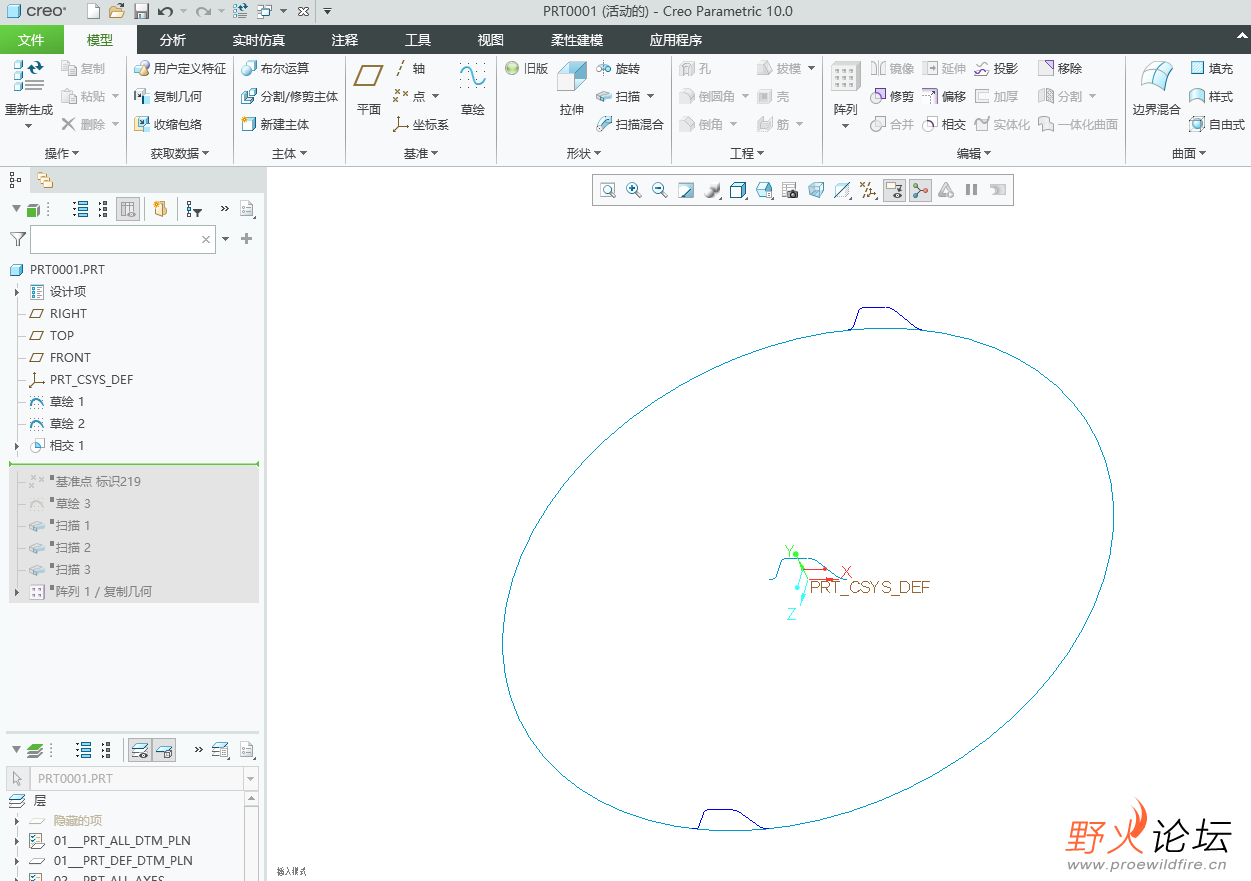Click the 旋转 revolve tool
The image size is (1251, 881).
point(618,68)
